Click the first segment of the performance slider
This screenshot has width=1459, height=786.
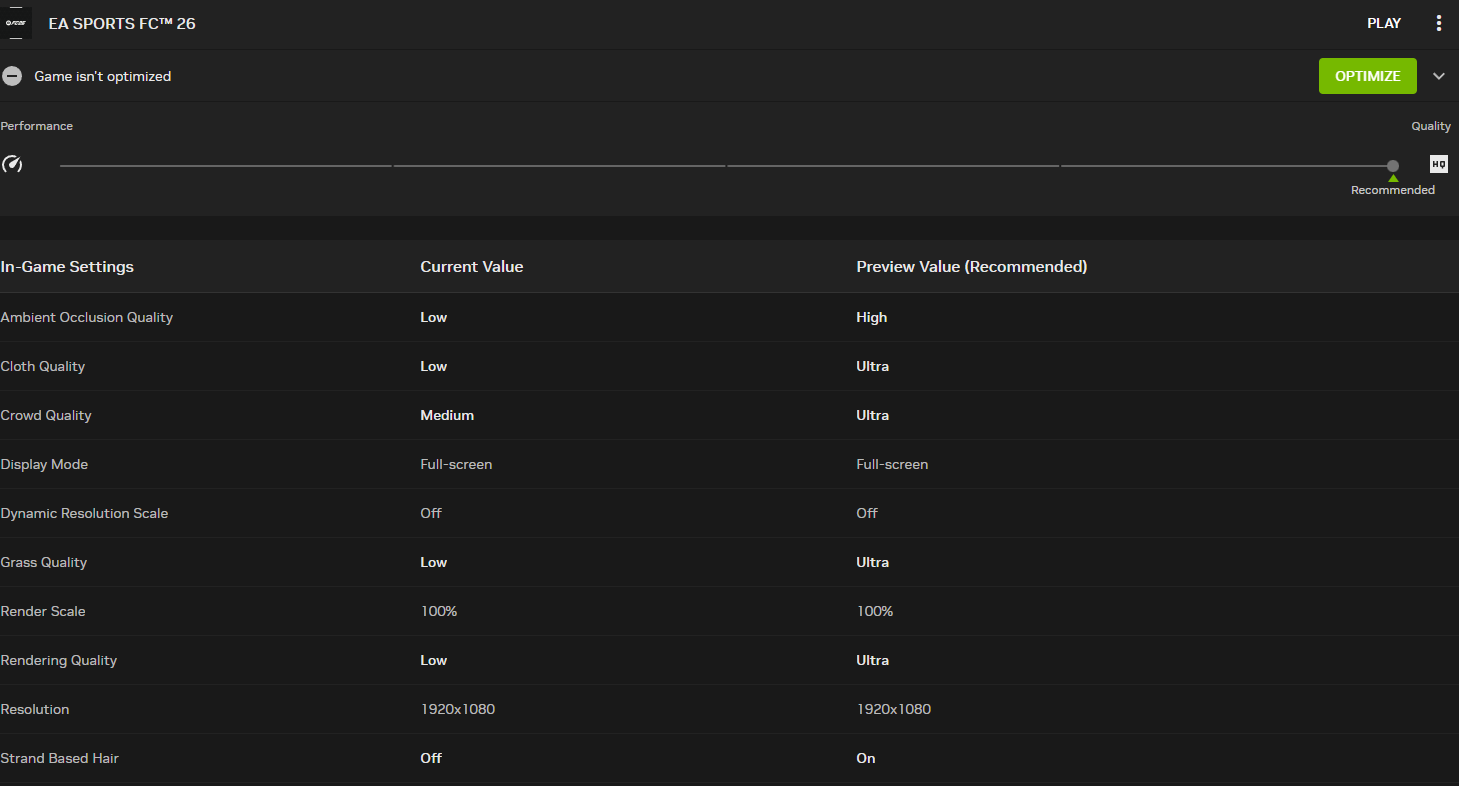[x=225, y=165]
